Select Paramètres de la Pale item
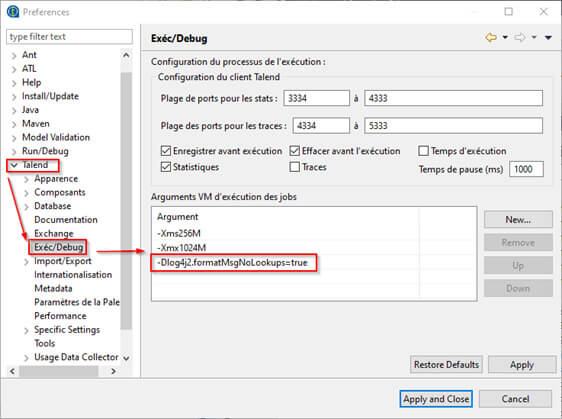The width and height of the screenshot is (562, 419). pos(77,302)
